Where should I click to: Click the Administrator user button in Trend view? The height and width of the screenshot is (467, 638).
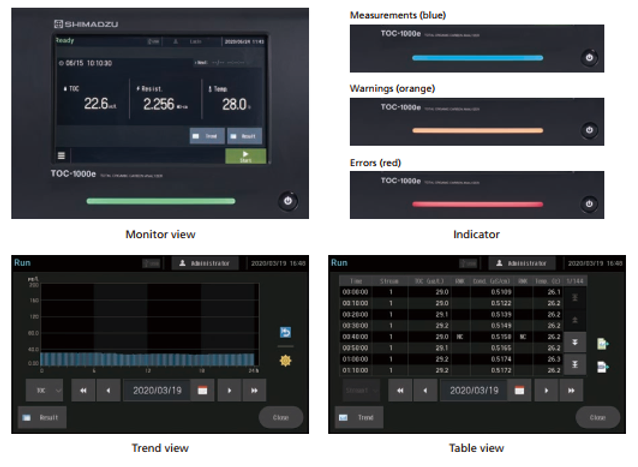click(x=205, y=263)
